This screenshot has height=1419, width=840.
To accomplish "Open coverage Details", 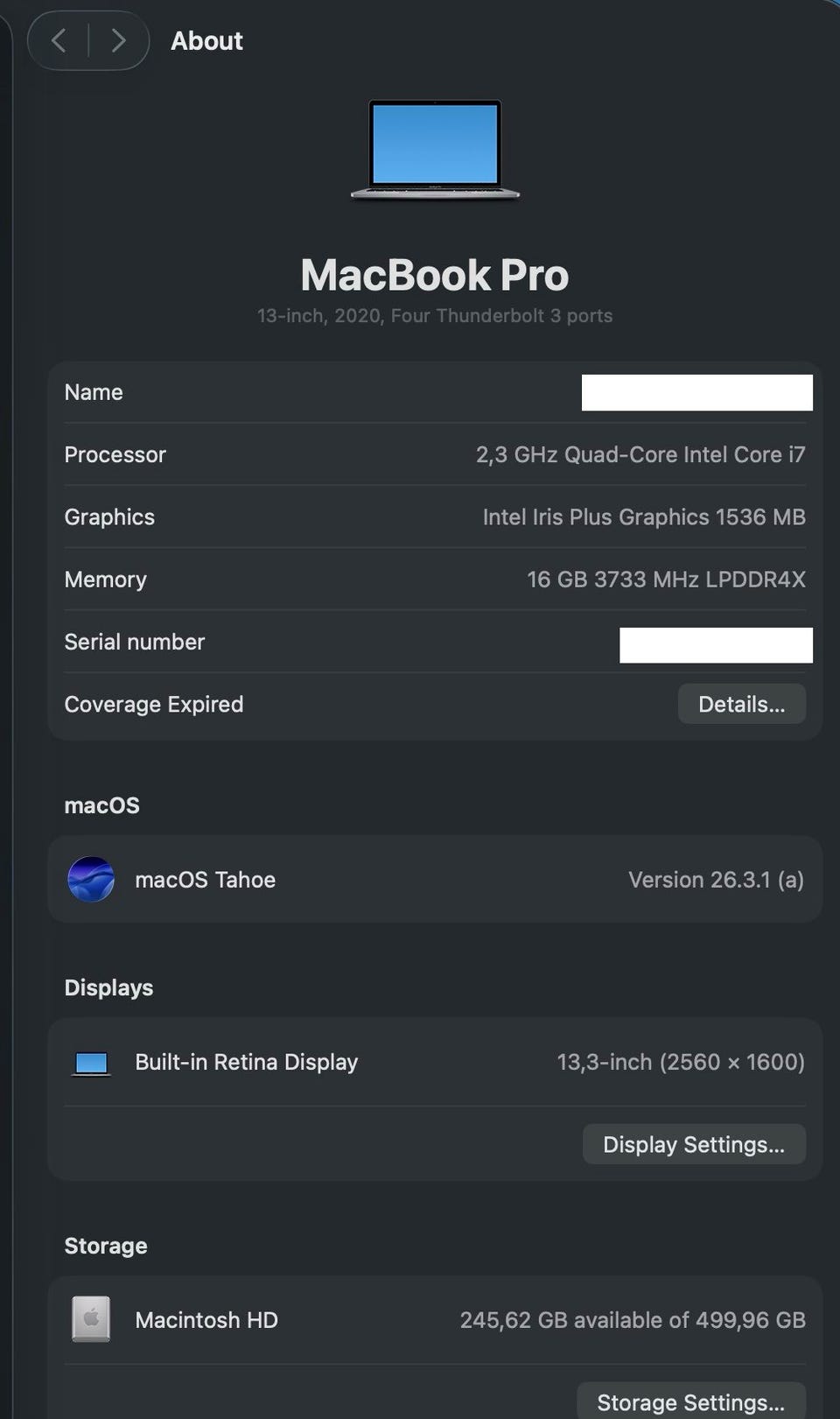I will (x=741, y=704).
